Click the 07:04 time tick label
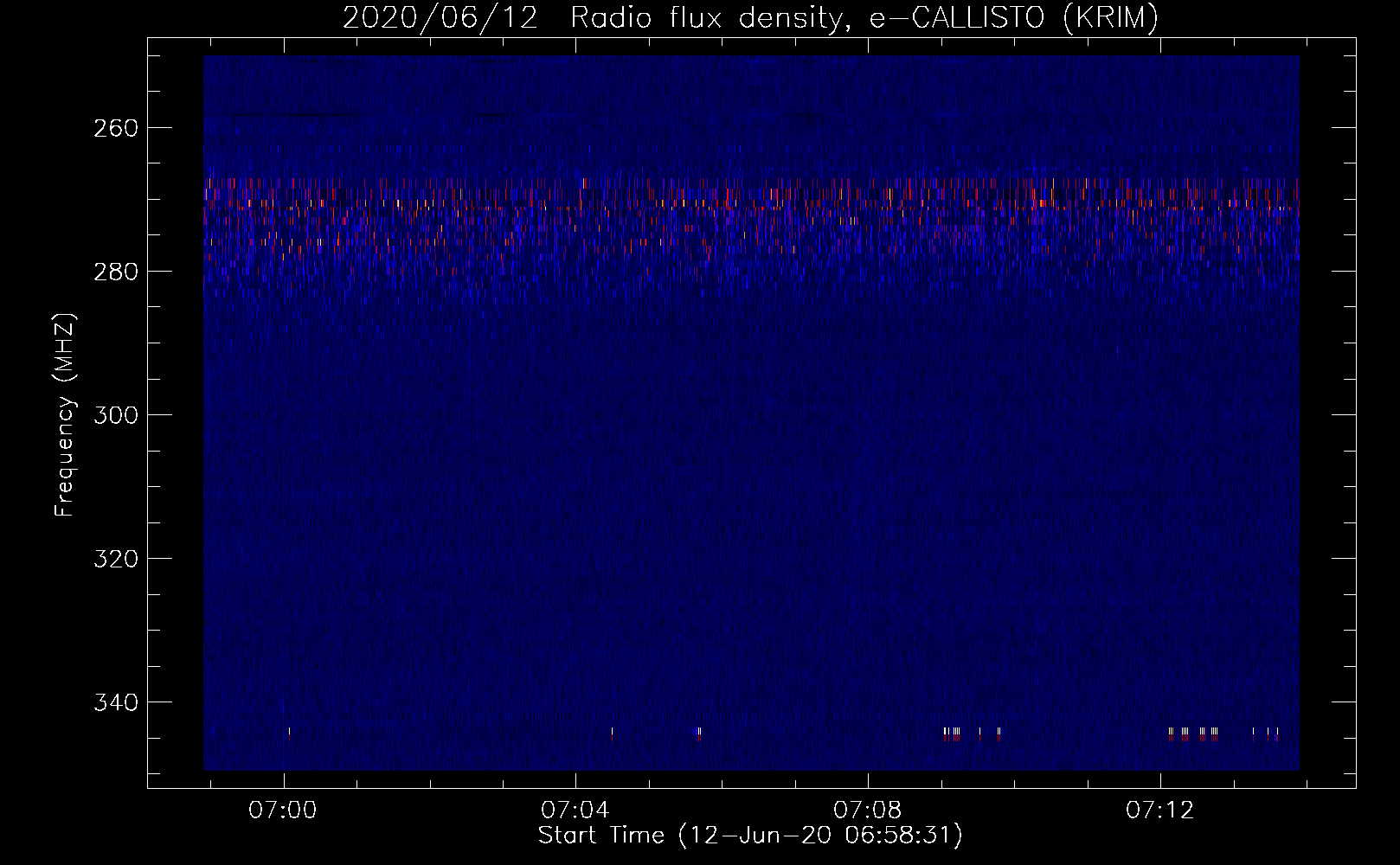 (575, 811)
